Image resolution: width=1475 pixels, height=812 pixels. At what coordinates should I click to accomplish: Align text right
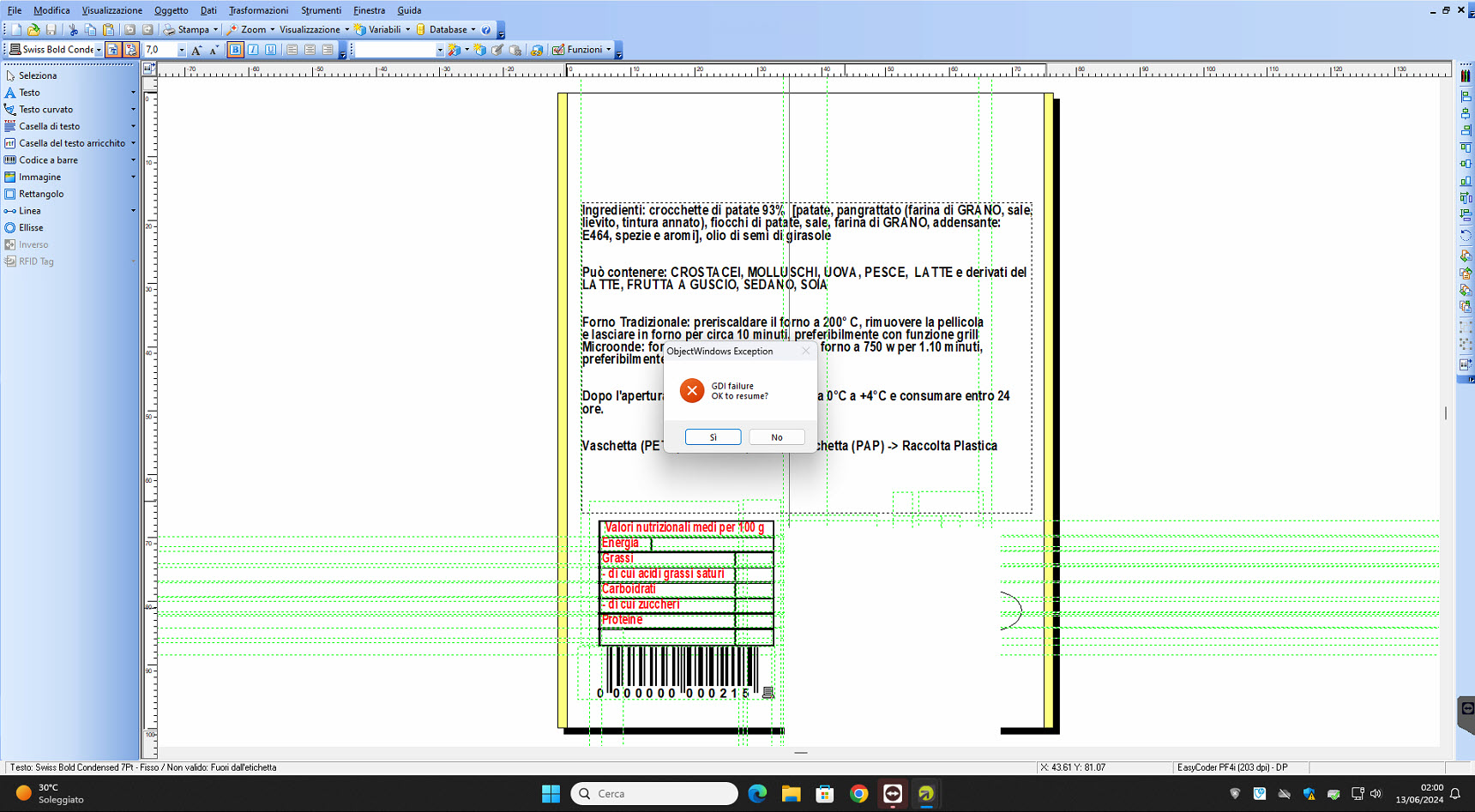click(328, 50)
